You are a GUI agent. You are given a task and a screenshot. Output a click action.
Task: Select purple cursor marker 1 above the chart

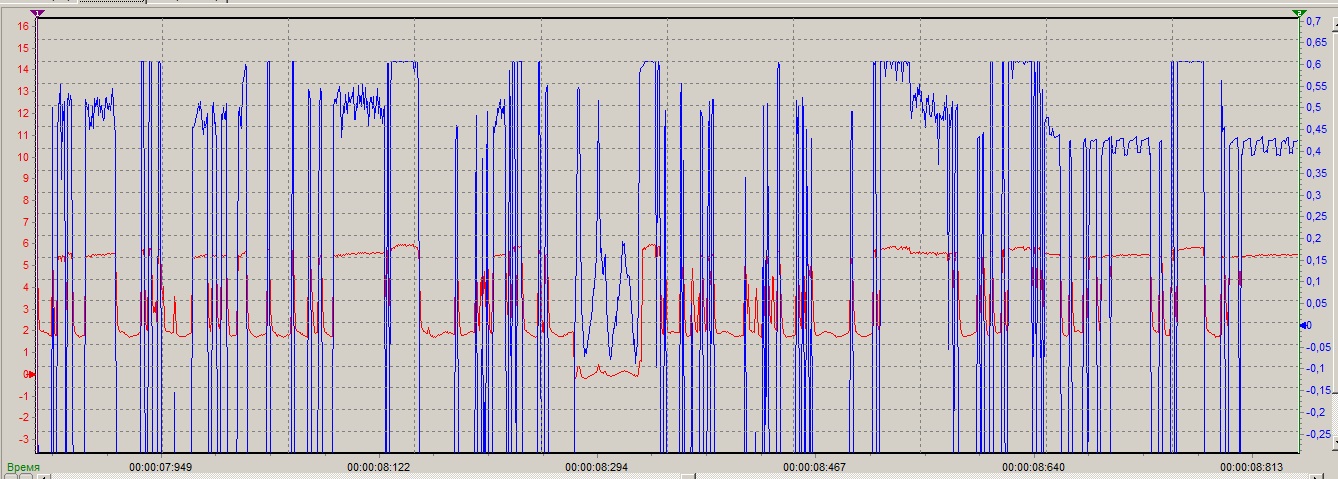37,13
